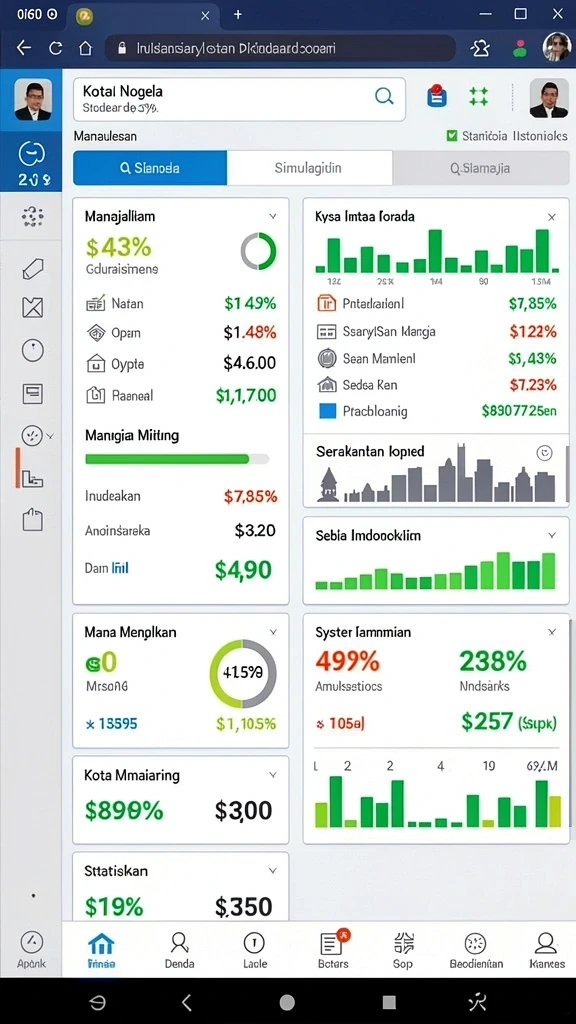Click the Pracbloanig blue square checkbox

tap(327, 411)
